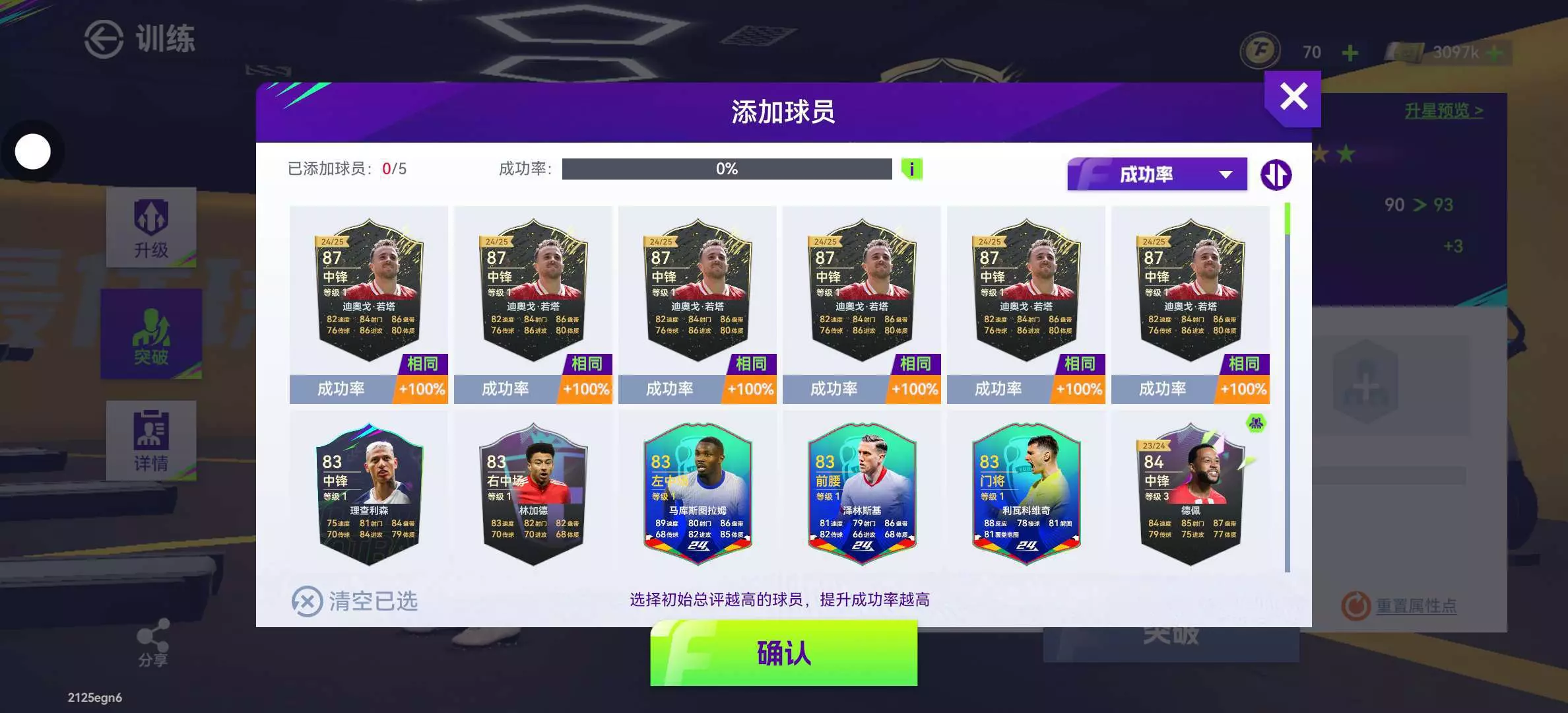Confirm selection with the green 确认 button
Viewport: 1568px width, 713px height.
pyautogui.click(x=783, y=653)
